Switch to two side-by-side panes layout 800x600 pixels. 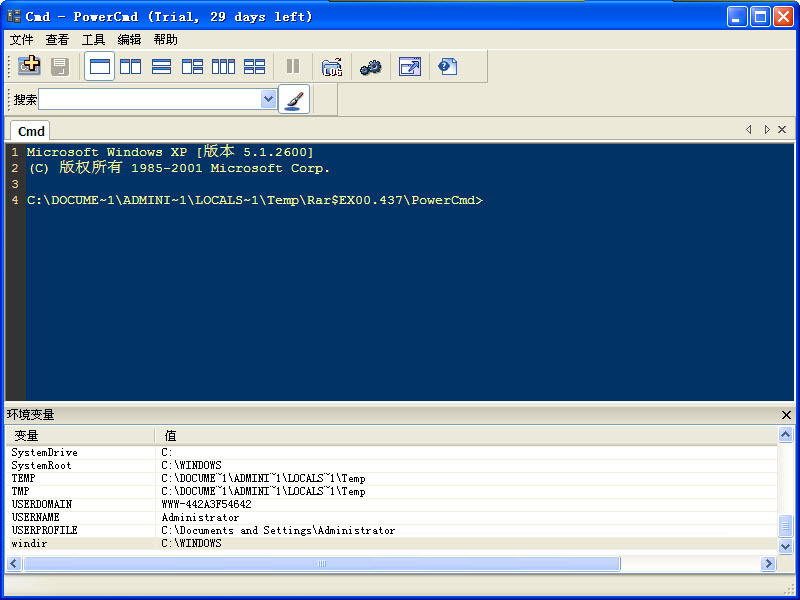130,67
